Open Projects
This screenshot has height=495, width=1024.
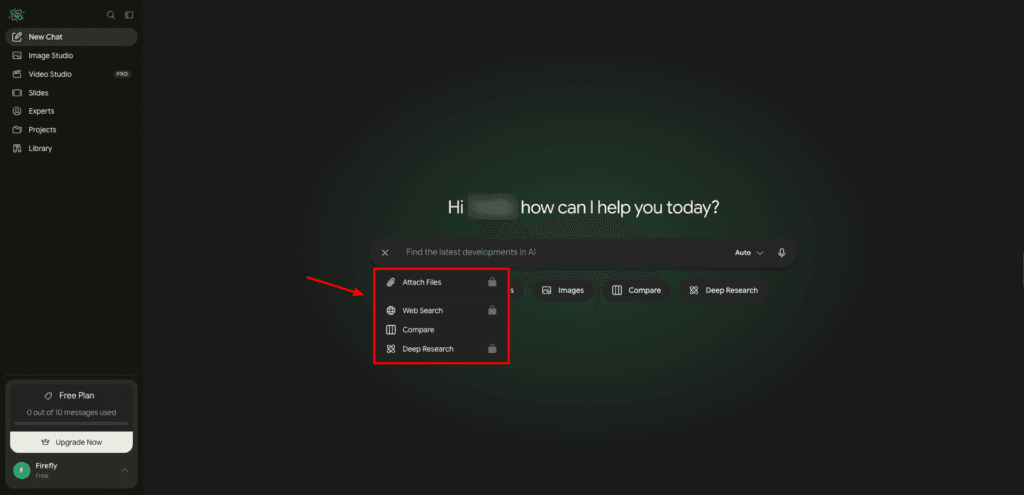tap(71, 130)
